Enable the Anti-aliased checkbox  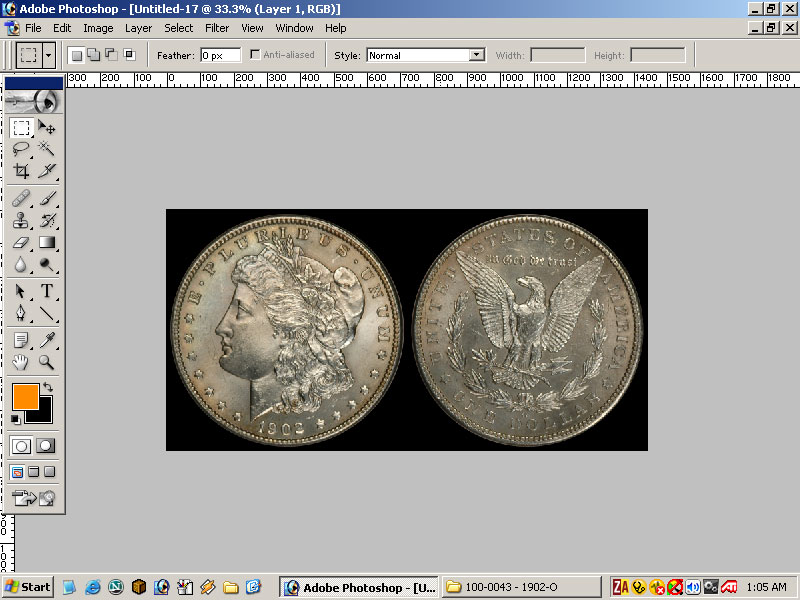click(x=255, y=55)
